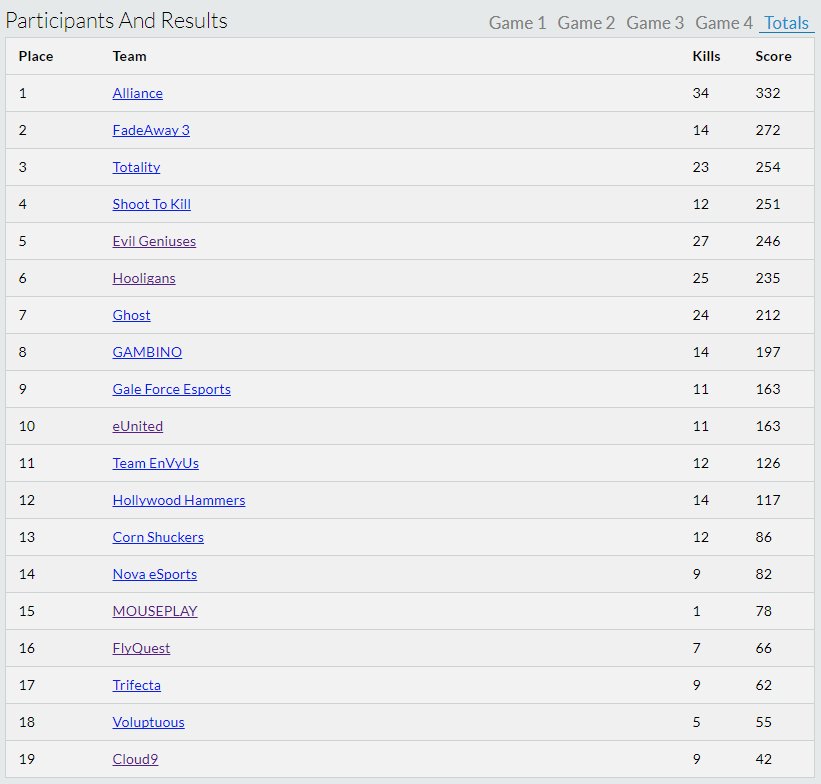Select Hollywood Hammers' score 117

pyautogui.click(x=768, y=500)
